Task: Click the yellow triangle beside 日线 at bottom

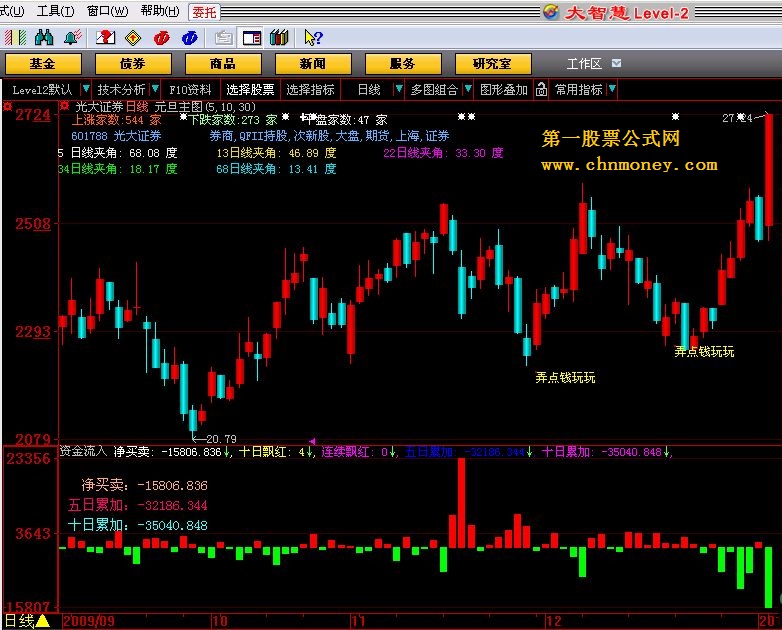Action: coord(42,621)
